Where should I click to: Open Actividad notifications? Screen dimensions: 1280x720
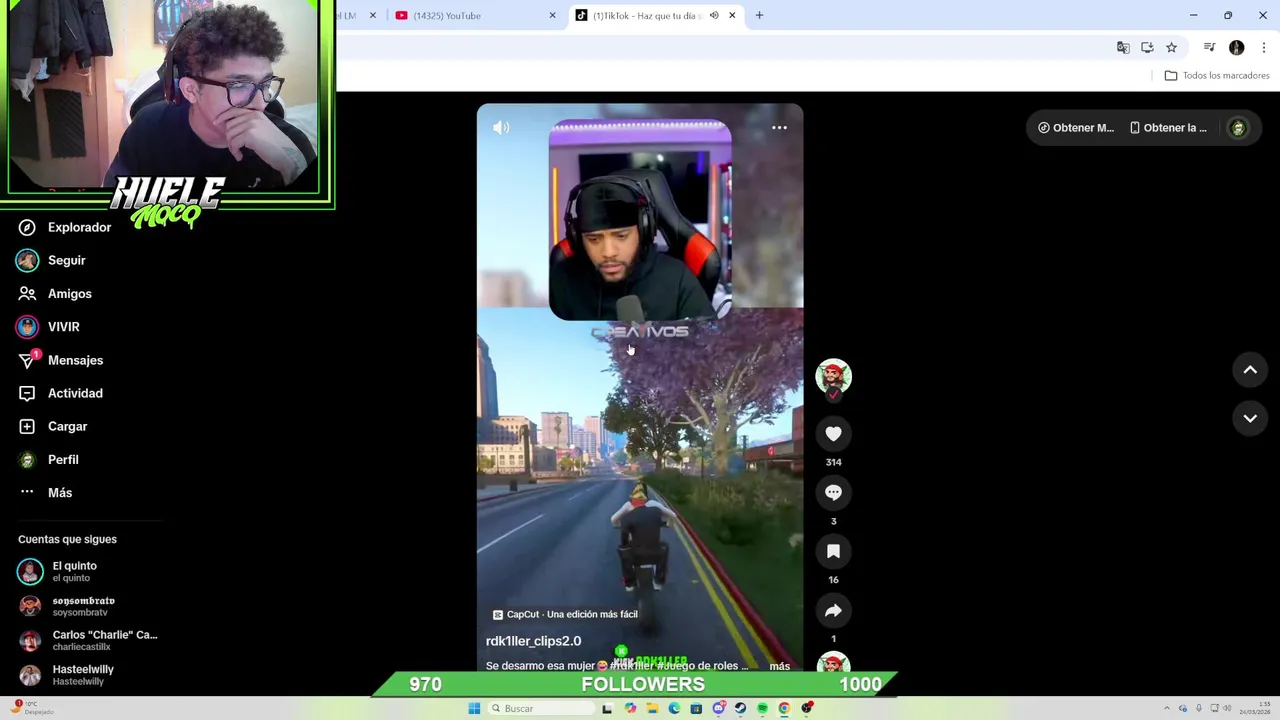point(61,393)
